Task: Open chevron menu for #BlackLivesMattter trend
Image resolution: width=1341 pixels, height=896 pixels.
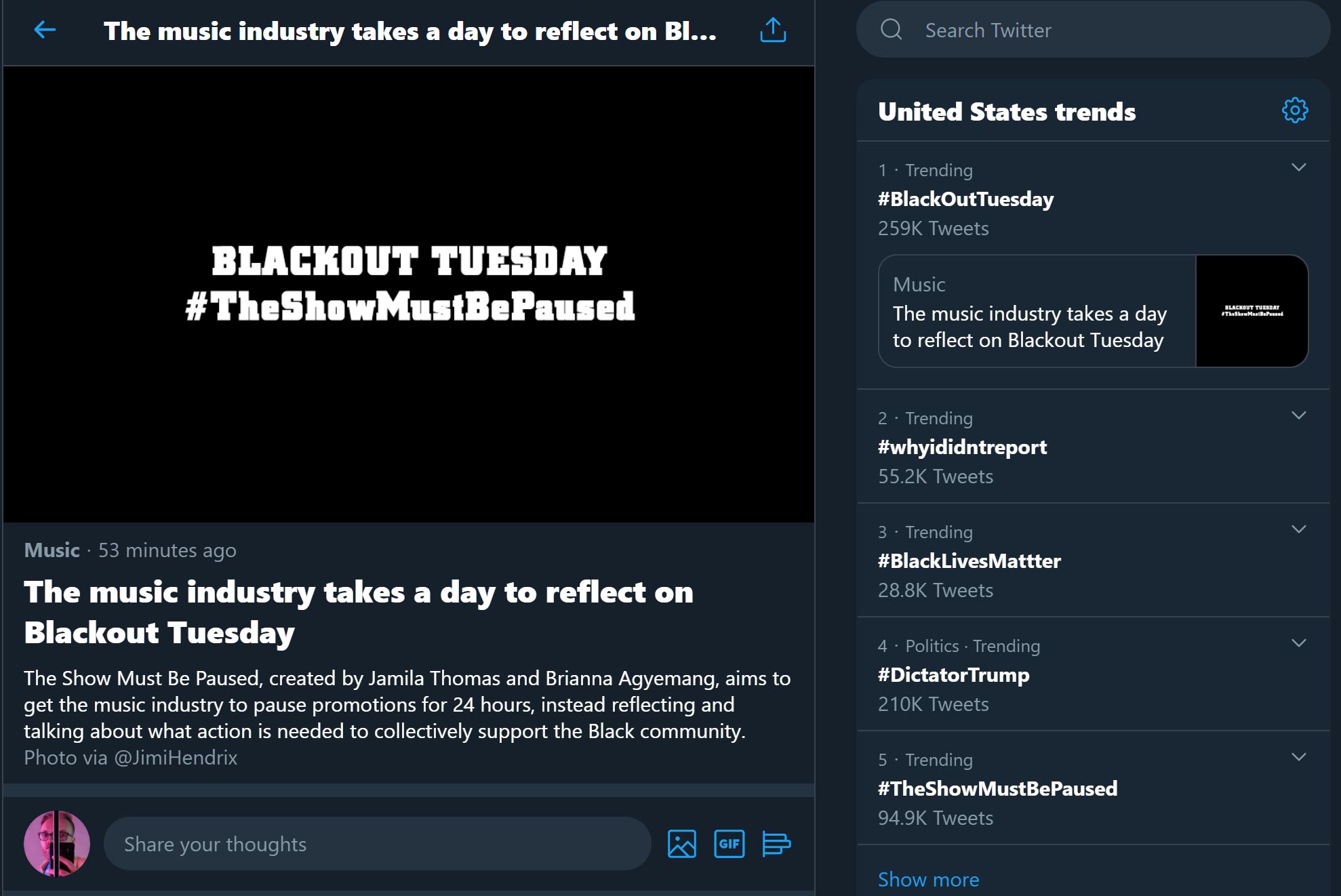Action: click(1298, 529)
